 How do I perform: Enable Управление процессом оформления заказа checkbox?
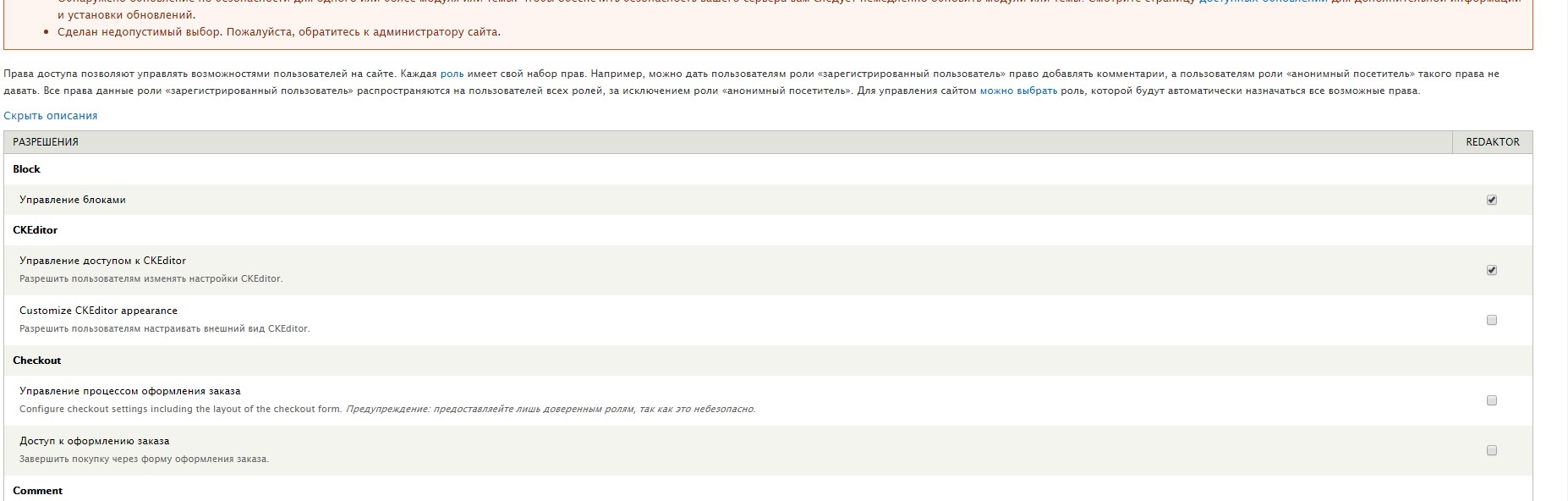pyautogui.click(x=1491, y=400)
